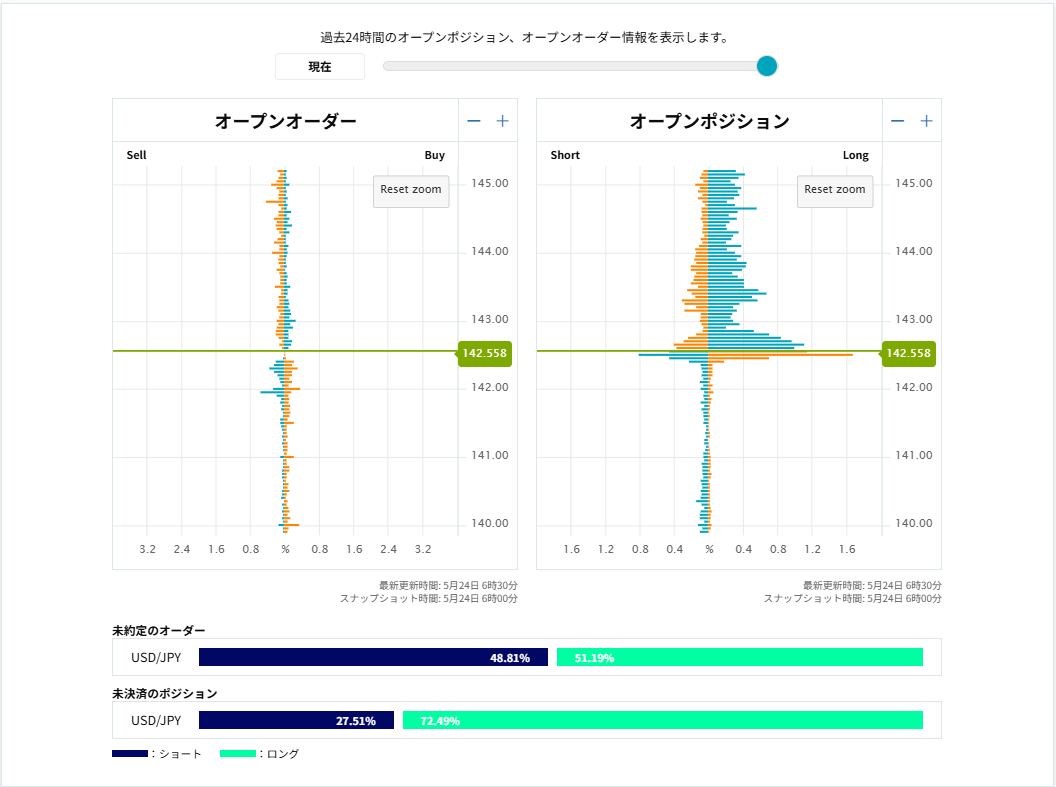
Task: Zoom in the オープンポジション chart with plus icon
Action: (927, 121)
